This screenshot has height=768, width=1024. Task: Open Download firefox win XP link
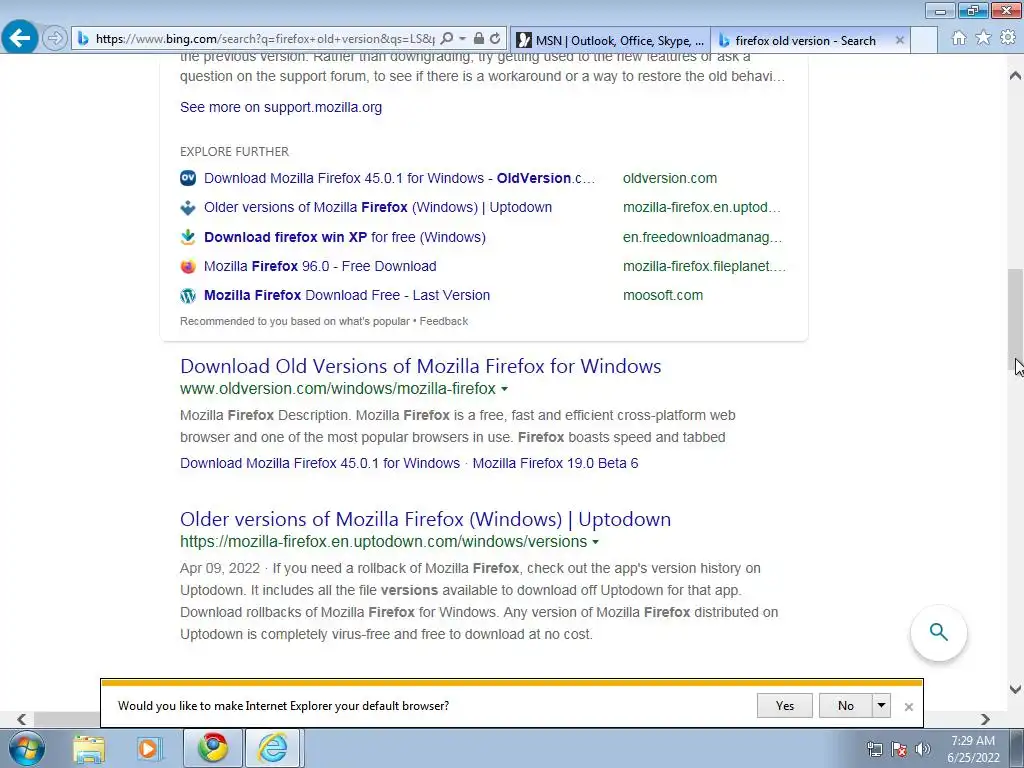point(345,237)
